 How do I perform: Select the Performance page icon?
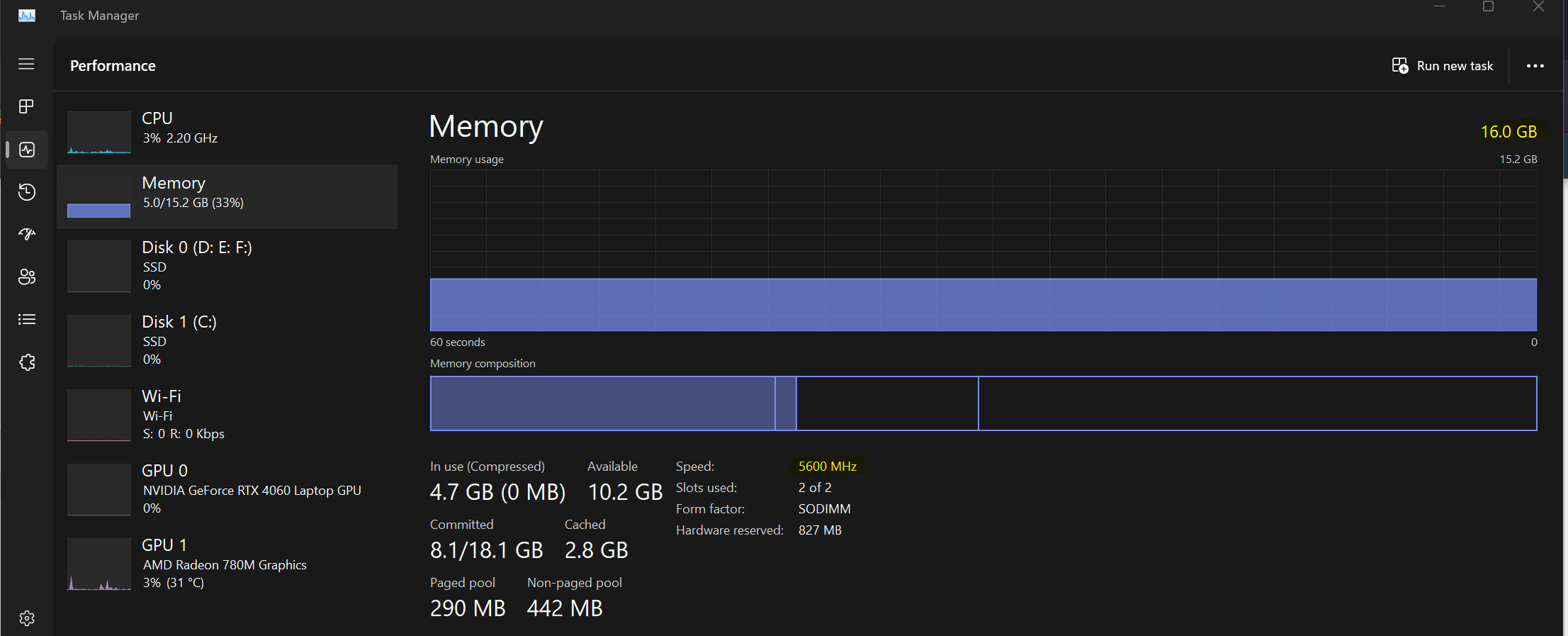click(x=27, y=150)
